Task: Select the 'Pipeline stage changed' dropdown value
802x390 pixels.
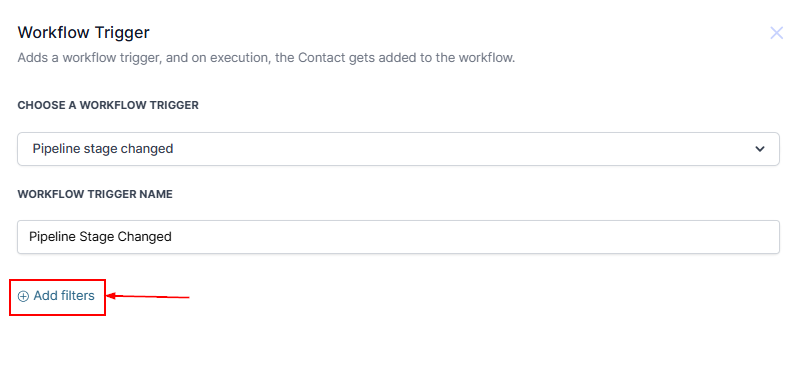Action: click(x=103, y=149)
